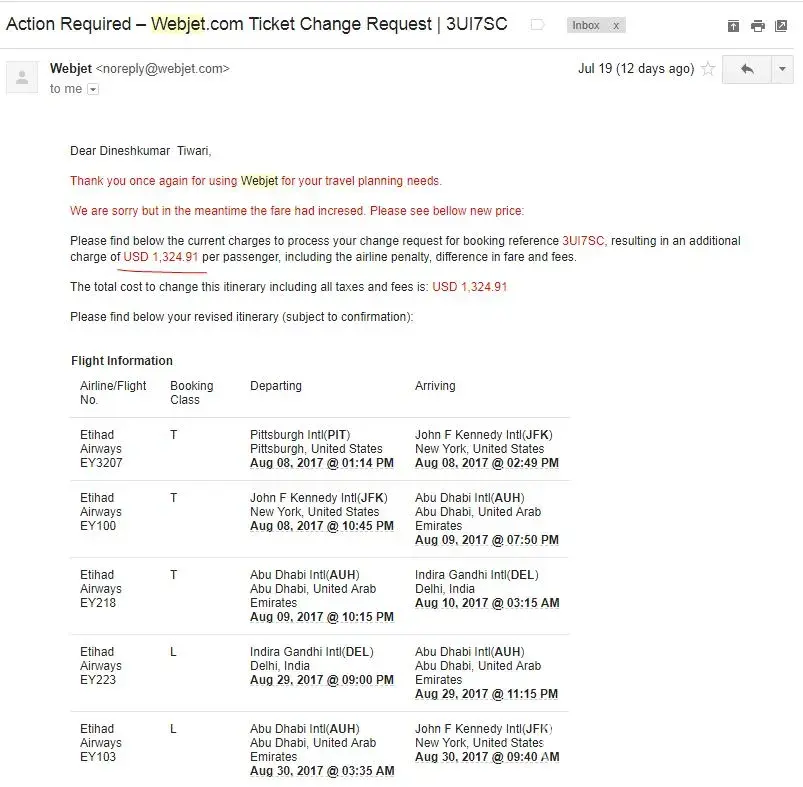Reply using the arrow button
803x787 pixels.
pos(747,69)
